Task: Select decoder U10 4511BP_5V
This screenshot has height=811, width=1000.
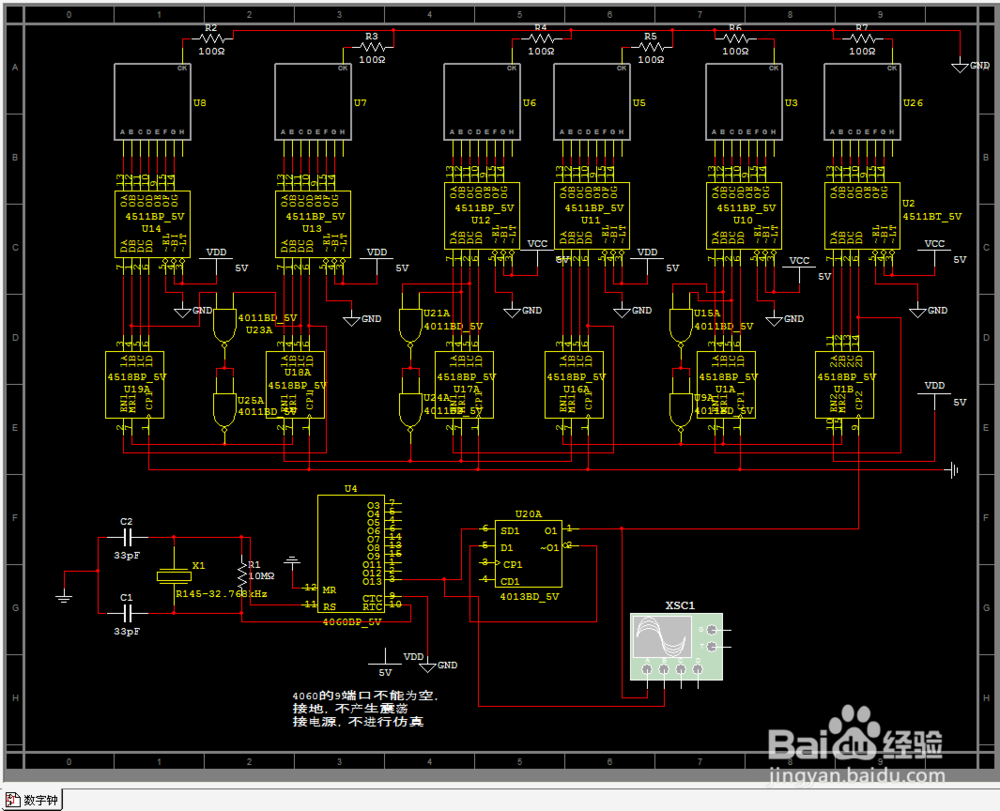Action: click(744, 216)
